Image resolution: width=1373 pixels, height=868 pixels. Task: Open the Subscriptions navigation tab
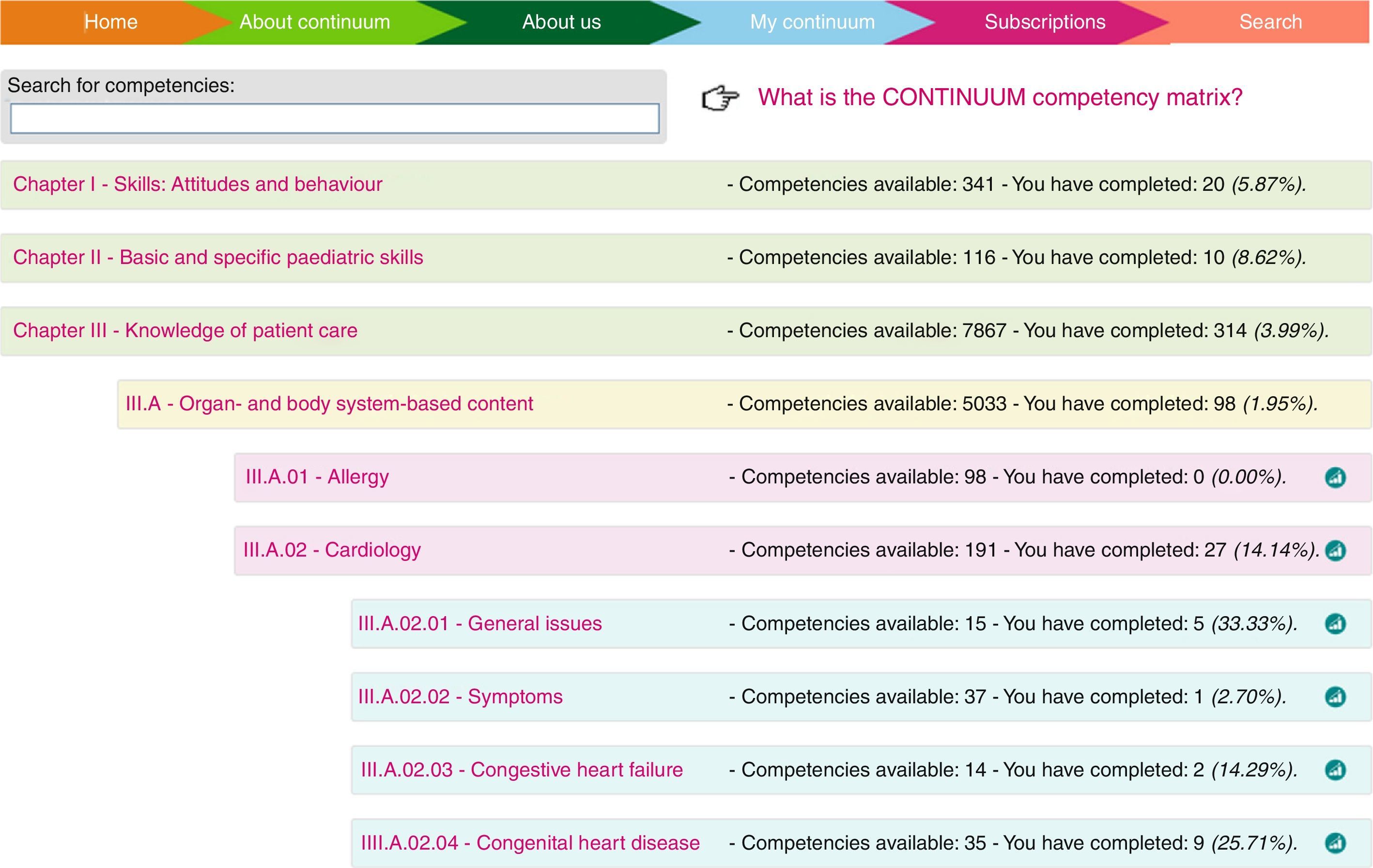tap(1045, 22)
